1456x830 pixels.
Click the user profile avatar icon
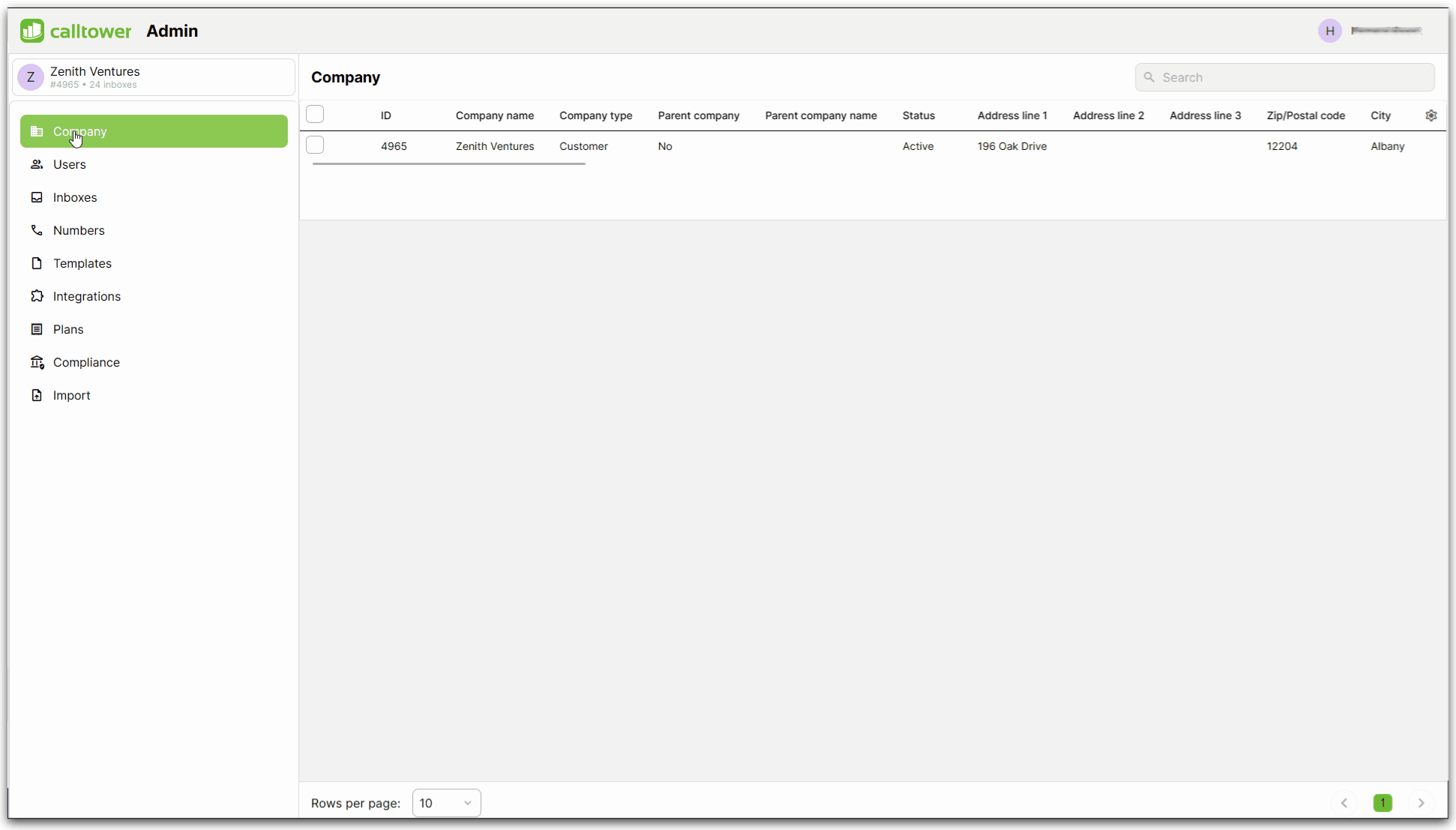tap(1330, 30)
